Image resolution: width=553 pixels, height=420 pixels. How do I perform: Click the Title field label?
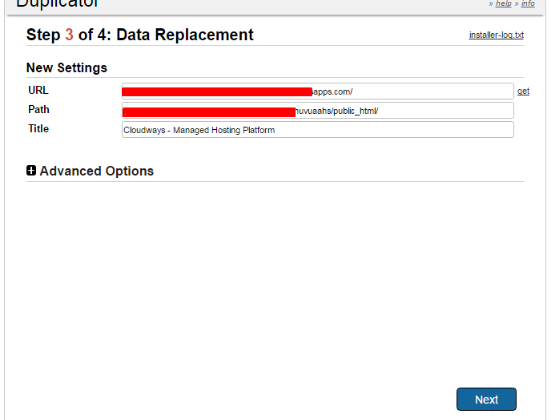(x=38, y=128)
